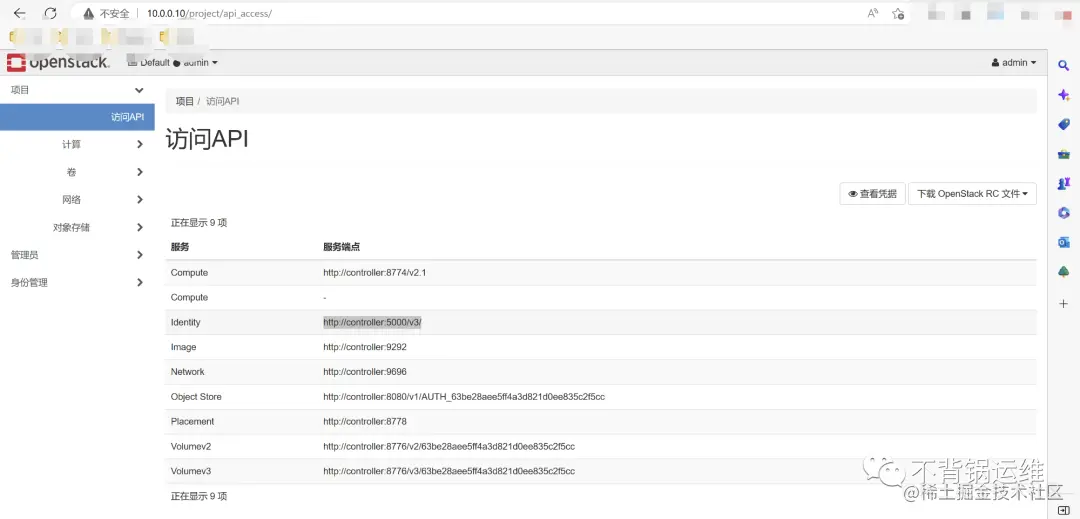Expand the 管理员 sidebar section
This screenshot has height=519, width=1080.
click(x=77, y=255)
